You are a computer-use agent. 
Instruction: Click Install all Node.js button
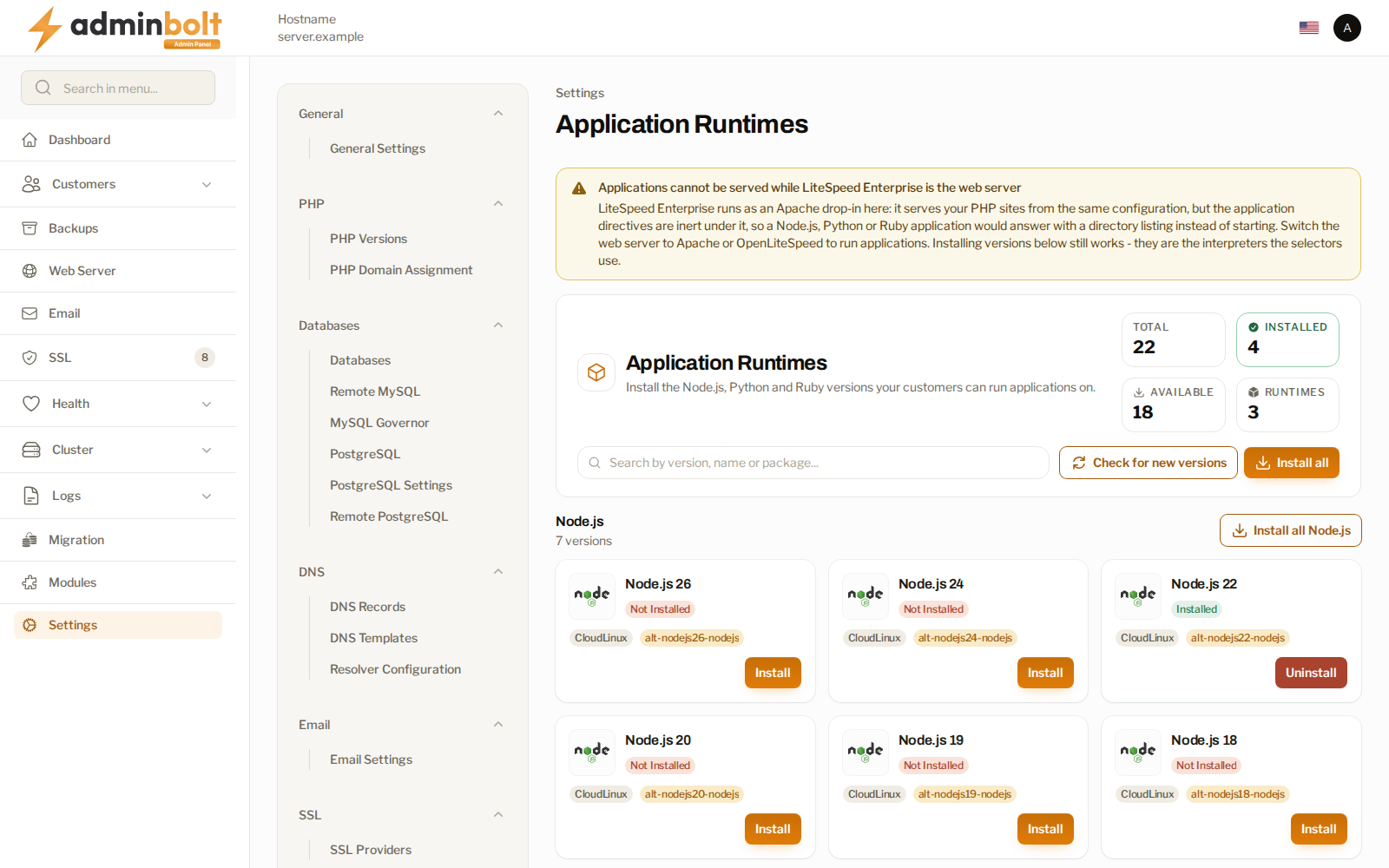[1291, 530]
